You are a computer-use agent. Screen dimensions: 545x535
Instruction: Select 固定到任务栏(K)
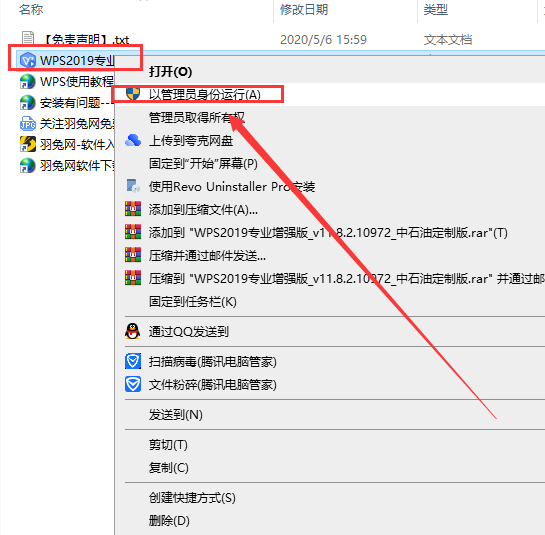[193, 301]
